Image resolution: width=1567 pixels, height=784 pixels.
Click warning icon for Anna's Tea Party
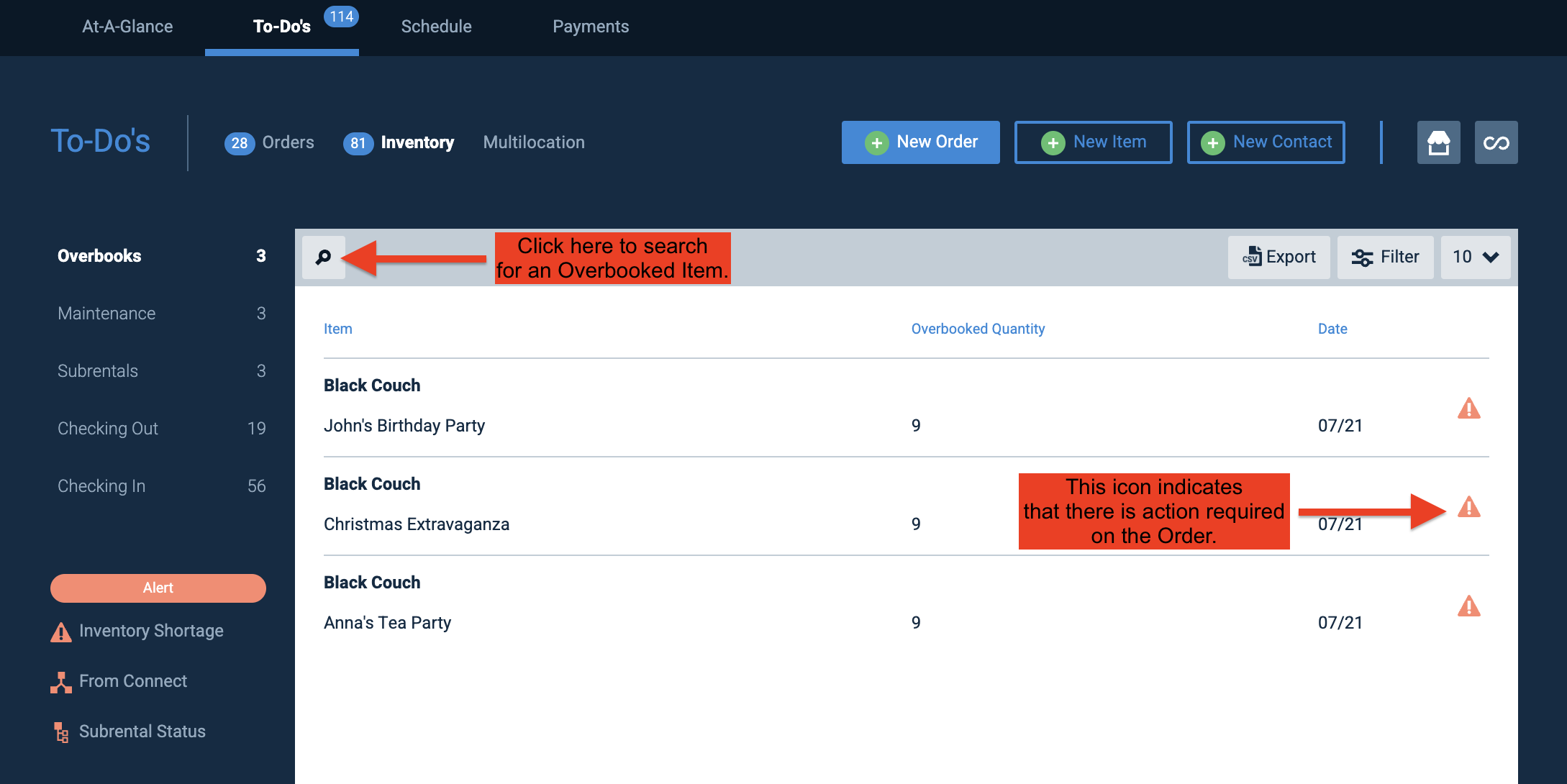point(1468,605)
